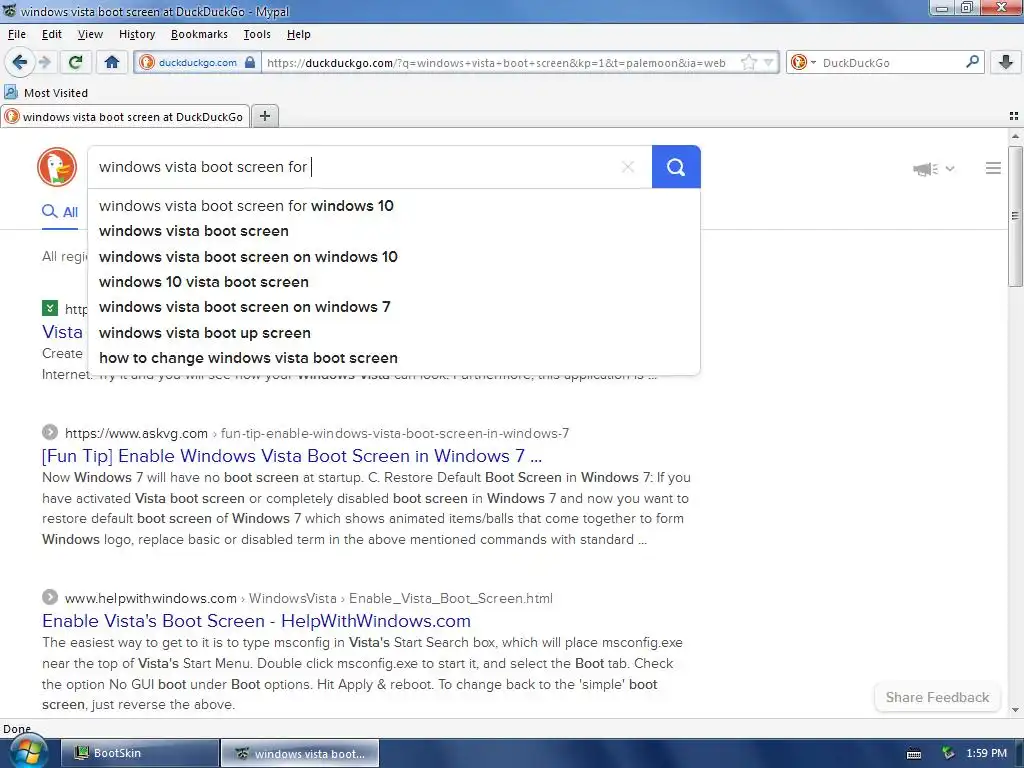Click the green favicon of the first result
Screen dimensions: 1024x768
[50, 308]
